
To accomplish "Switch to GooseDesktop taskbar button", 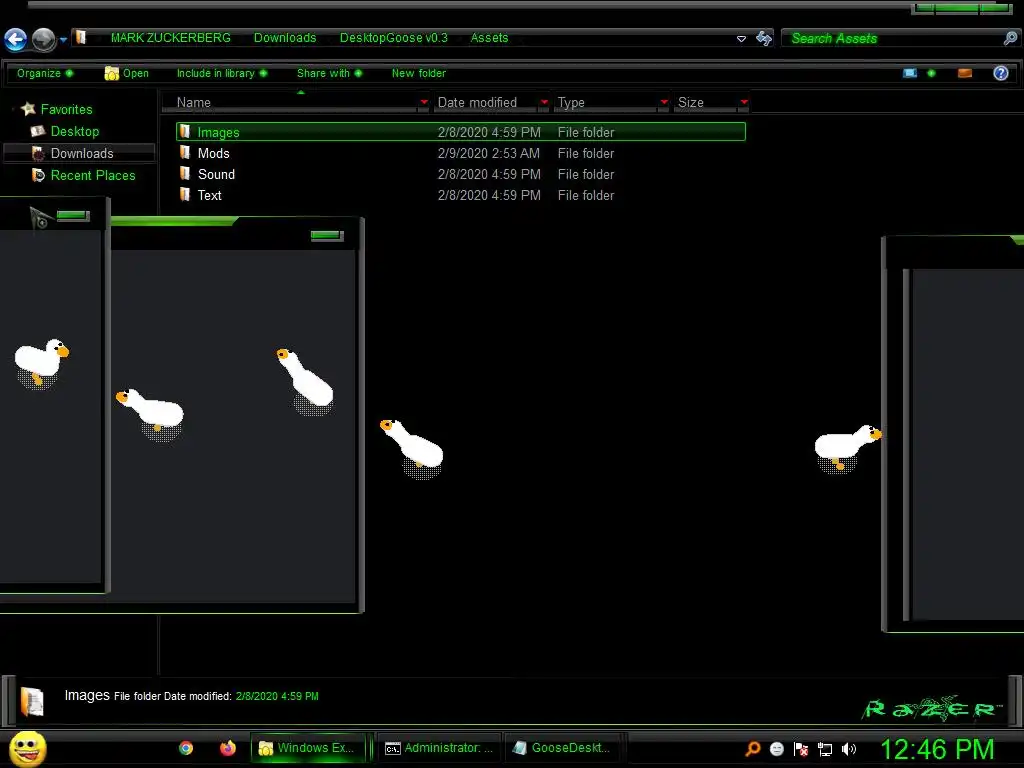I will coord(562,748).
